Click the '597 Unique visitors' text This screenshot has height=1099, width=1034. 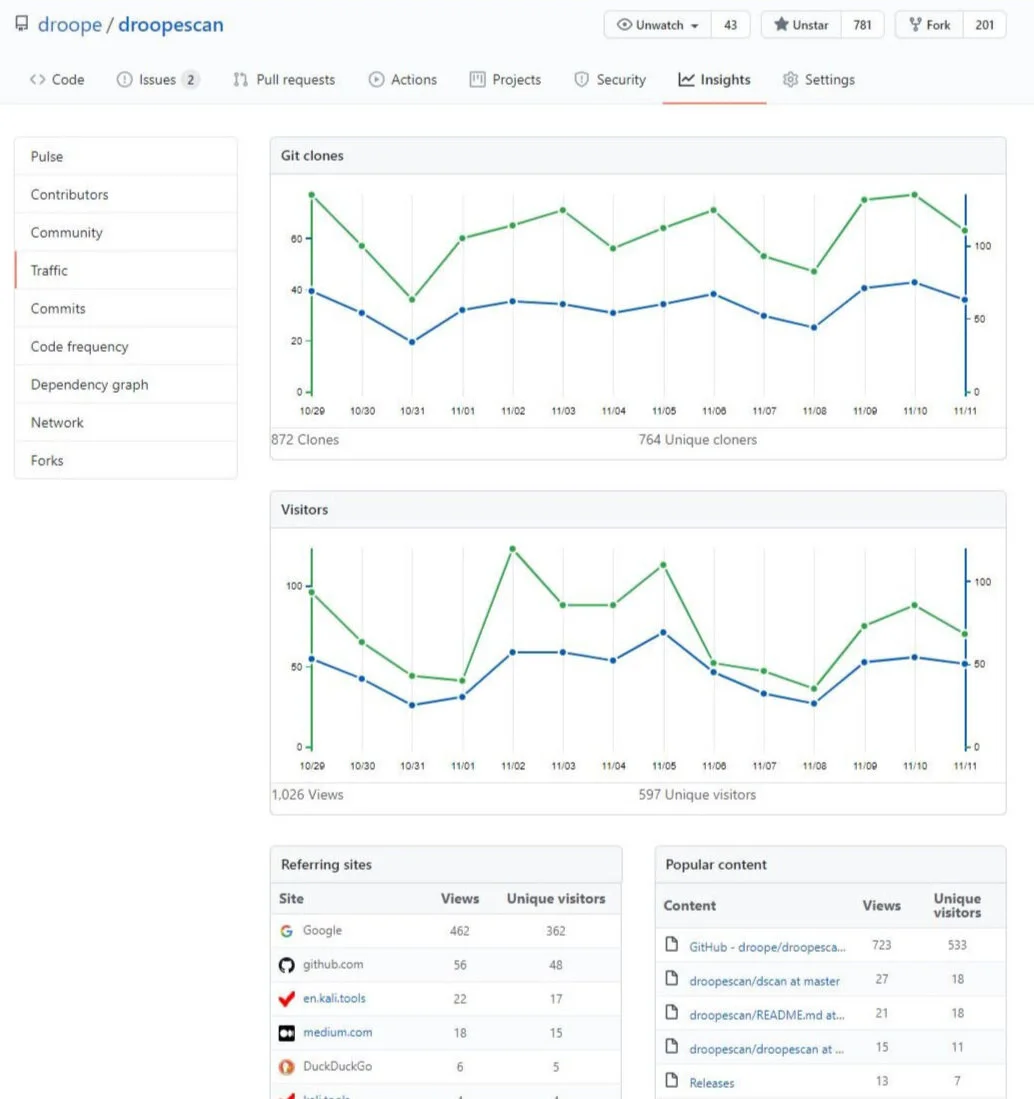tap(697, 795)
